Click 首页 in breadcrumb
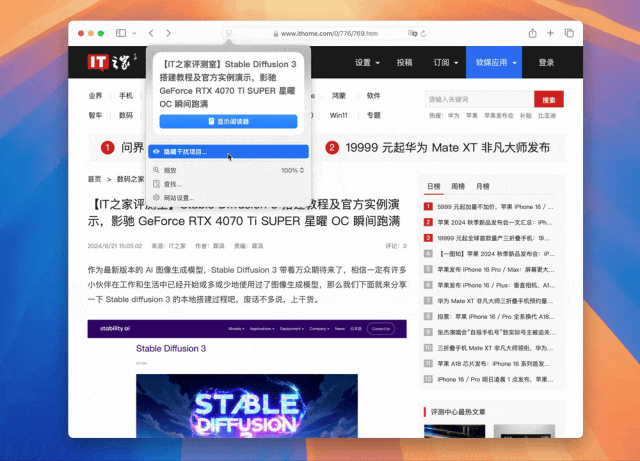This screenshot has width=640, height=461. [94, 179]
